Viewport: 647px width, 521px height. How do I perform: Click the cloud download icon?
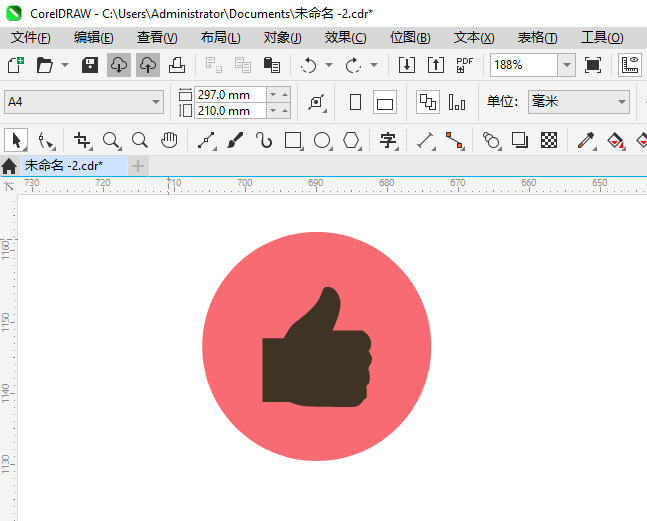(x=119, y=65)
